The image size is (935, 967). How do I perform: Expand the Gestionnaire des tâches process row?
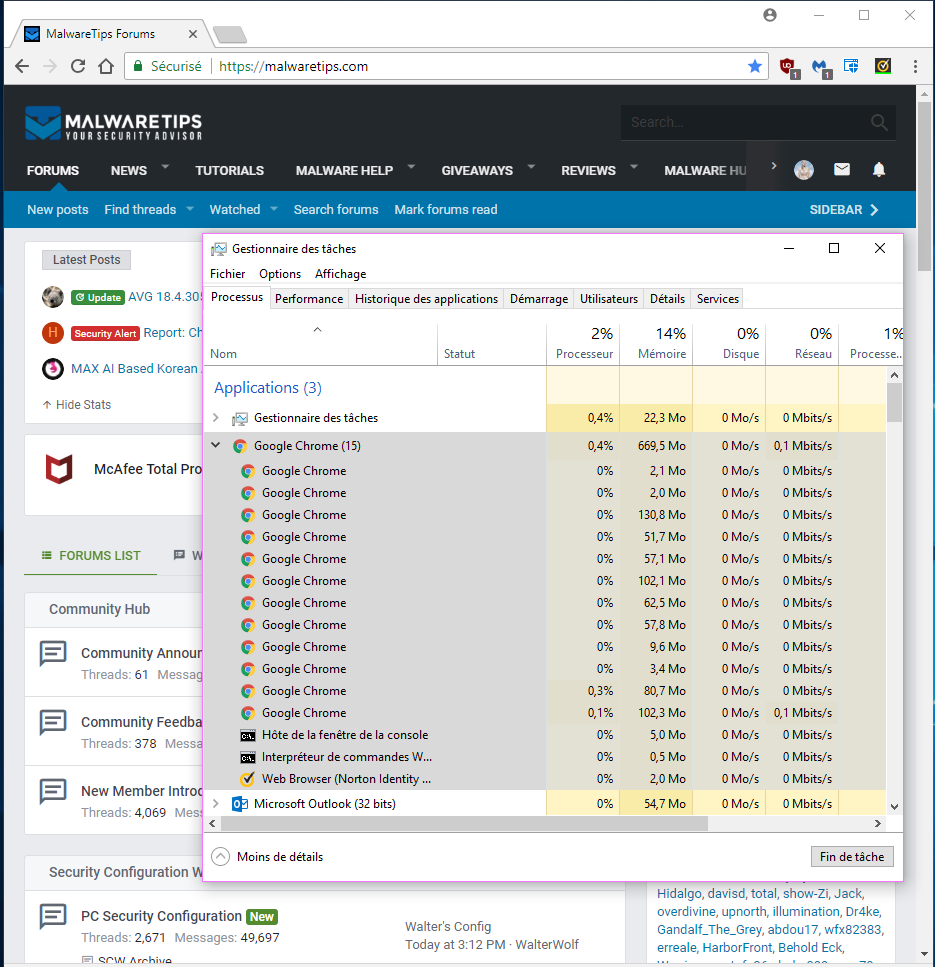click(215, 418)
